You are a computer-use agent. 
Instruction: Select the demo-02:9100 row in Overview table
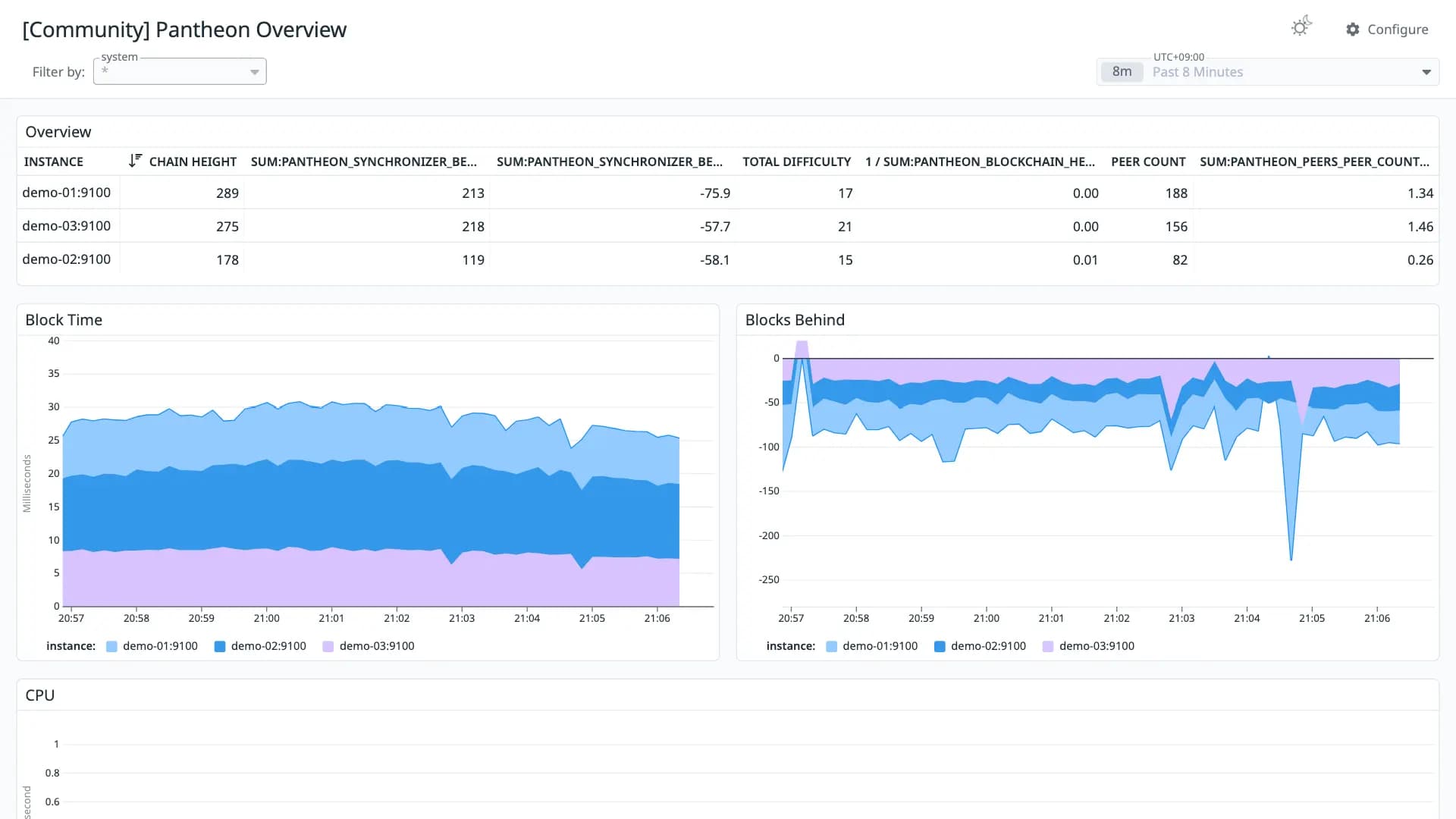point(727,259)
